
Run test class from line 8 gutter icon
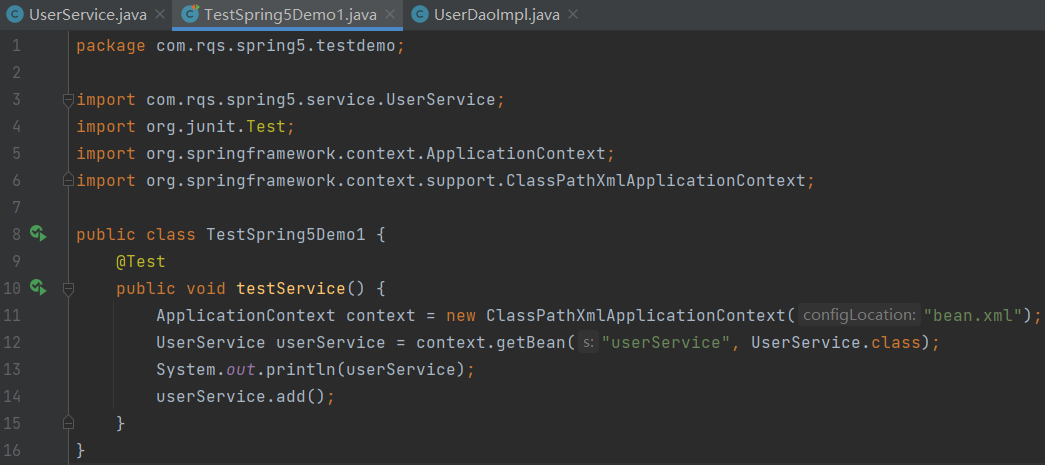click(x=38, y=234)
